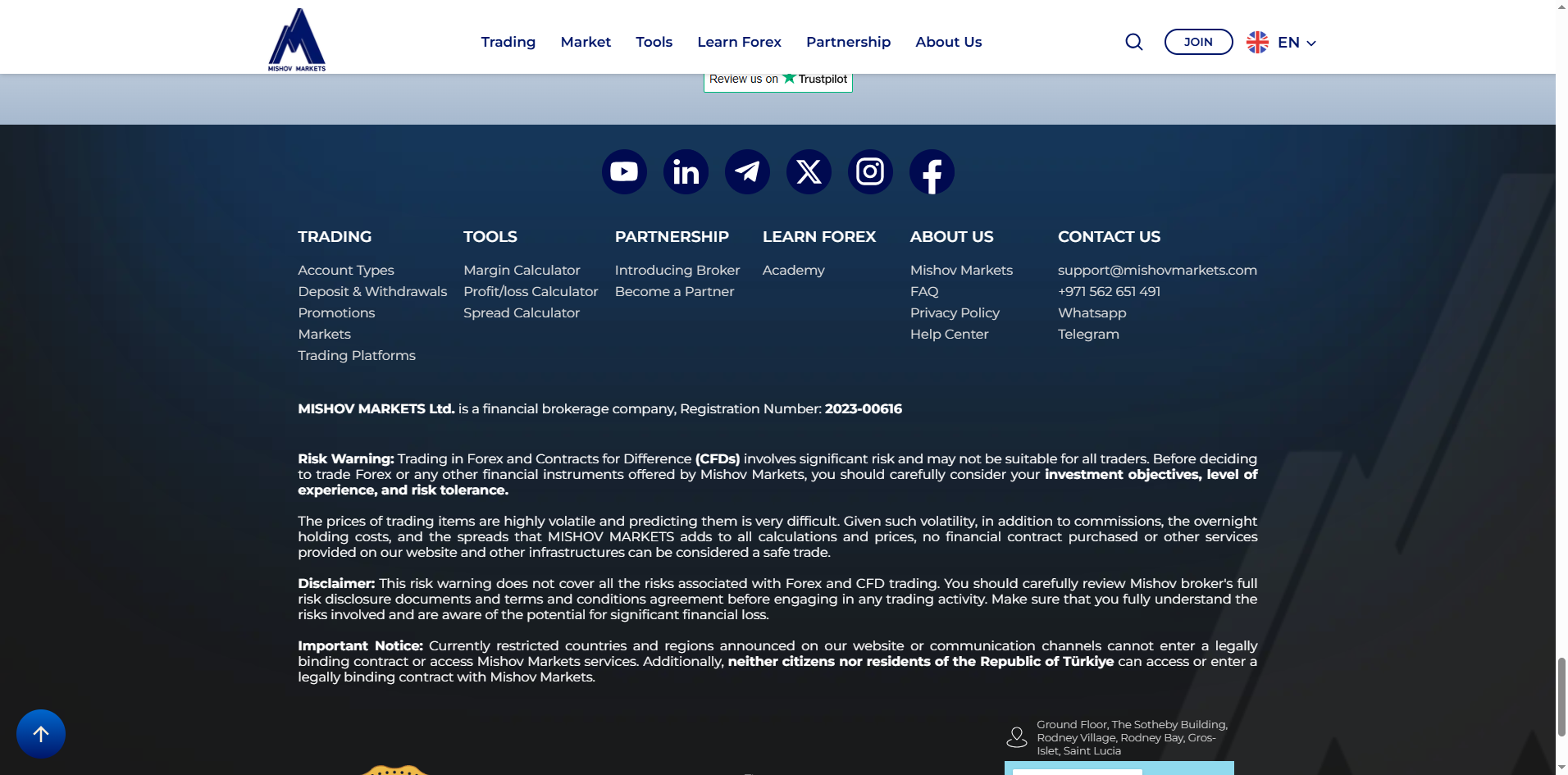Expand the EN language dropdown

[1281, 42]
